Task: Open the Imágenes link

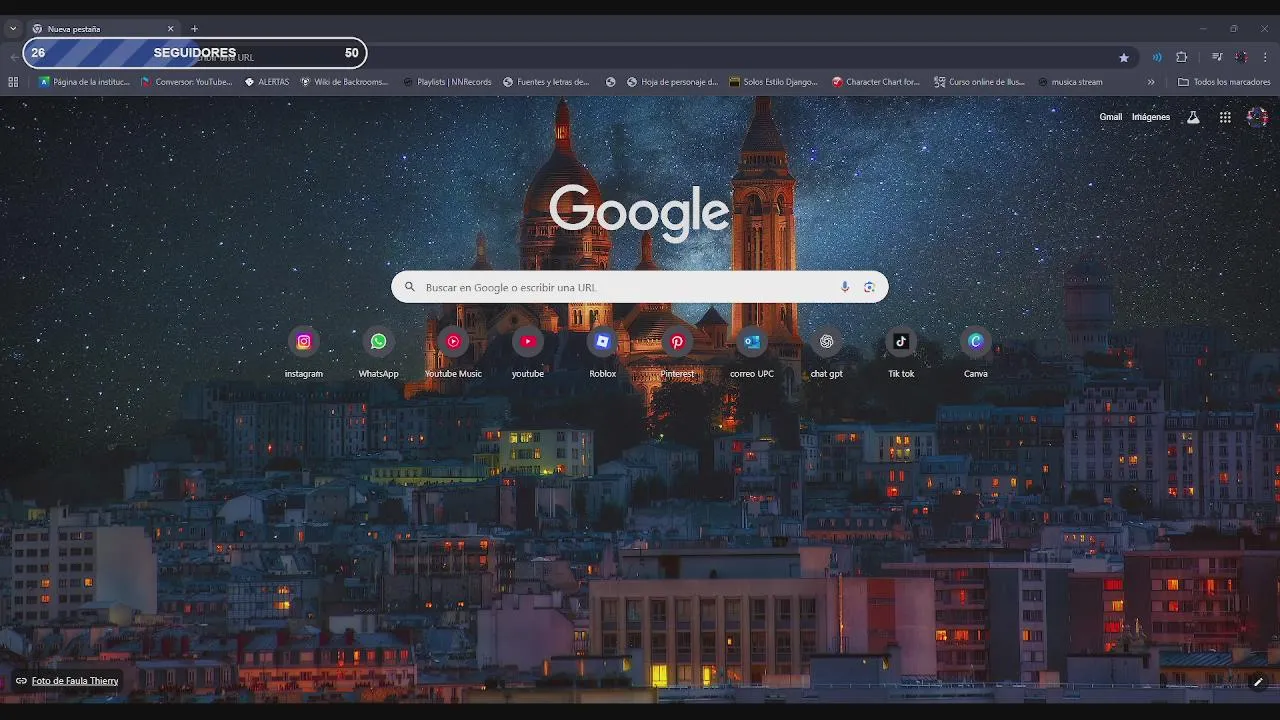Action: click(x=1151, y=117)
